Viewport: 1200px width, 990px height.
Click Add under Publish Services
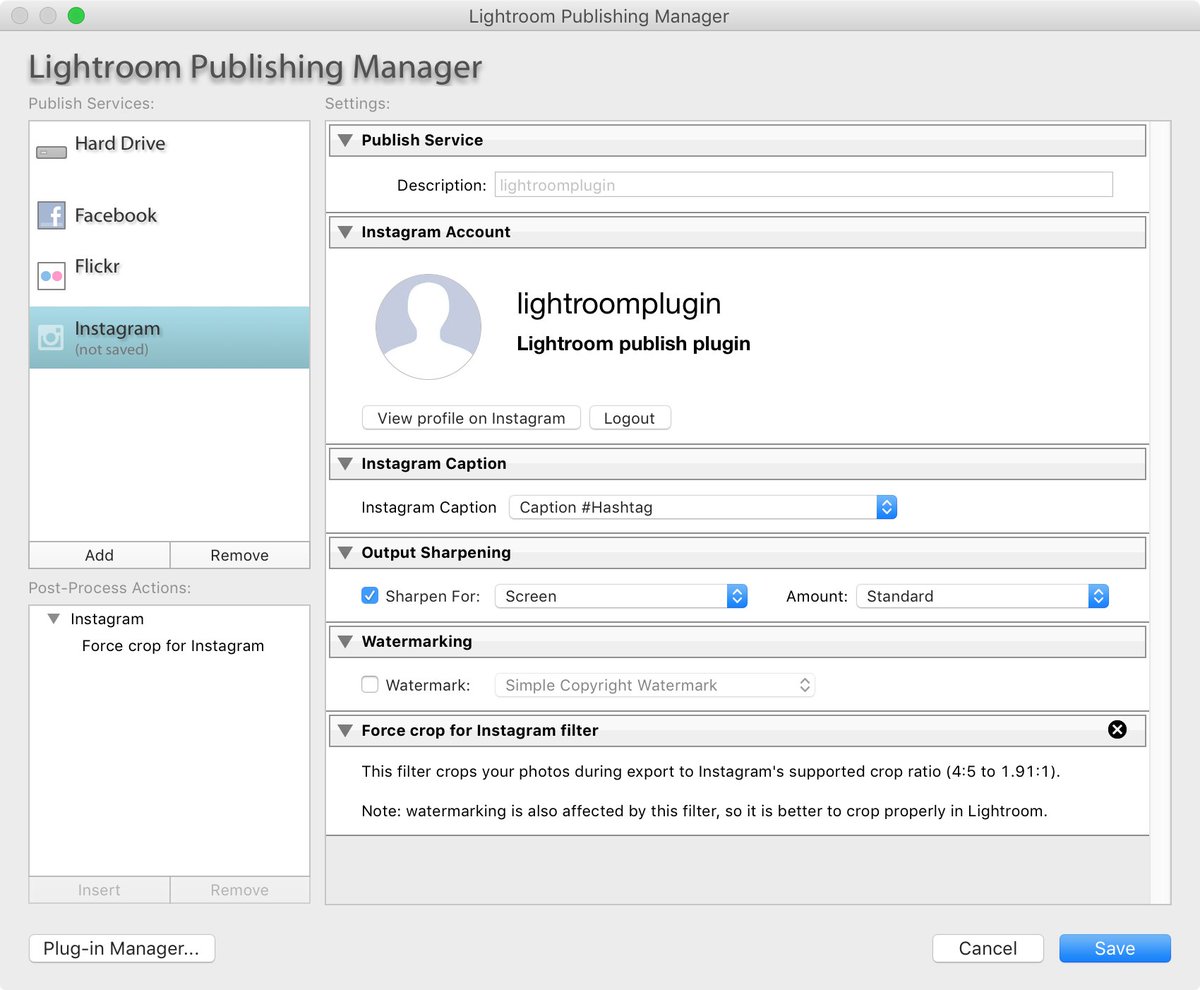coord(99,555)
